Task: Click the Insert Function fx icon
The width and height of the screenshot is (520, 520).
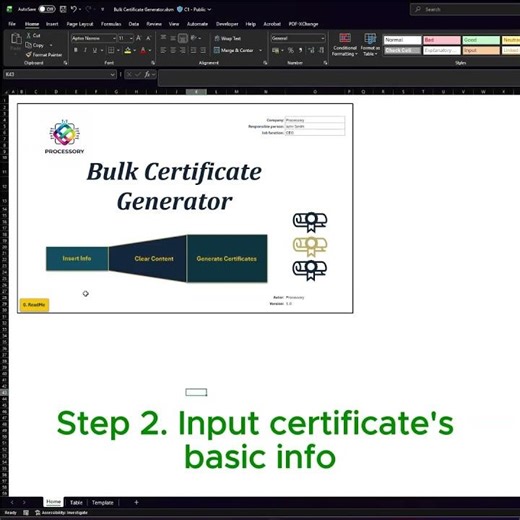Action: click(147, 74)
